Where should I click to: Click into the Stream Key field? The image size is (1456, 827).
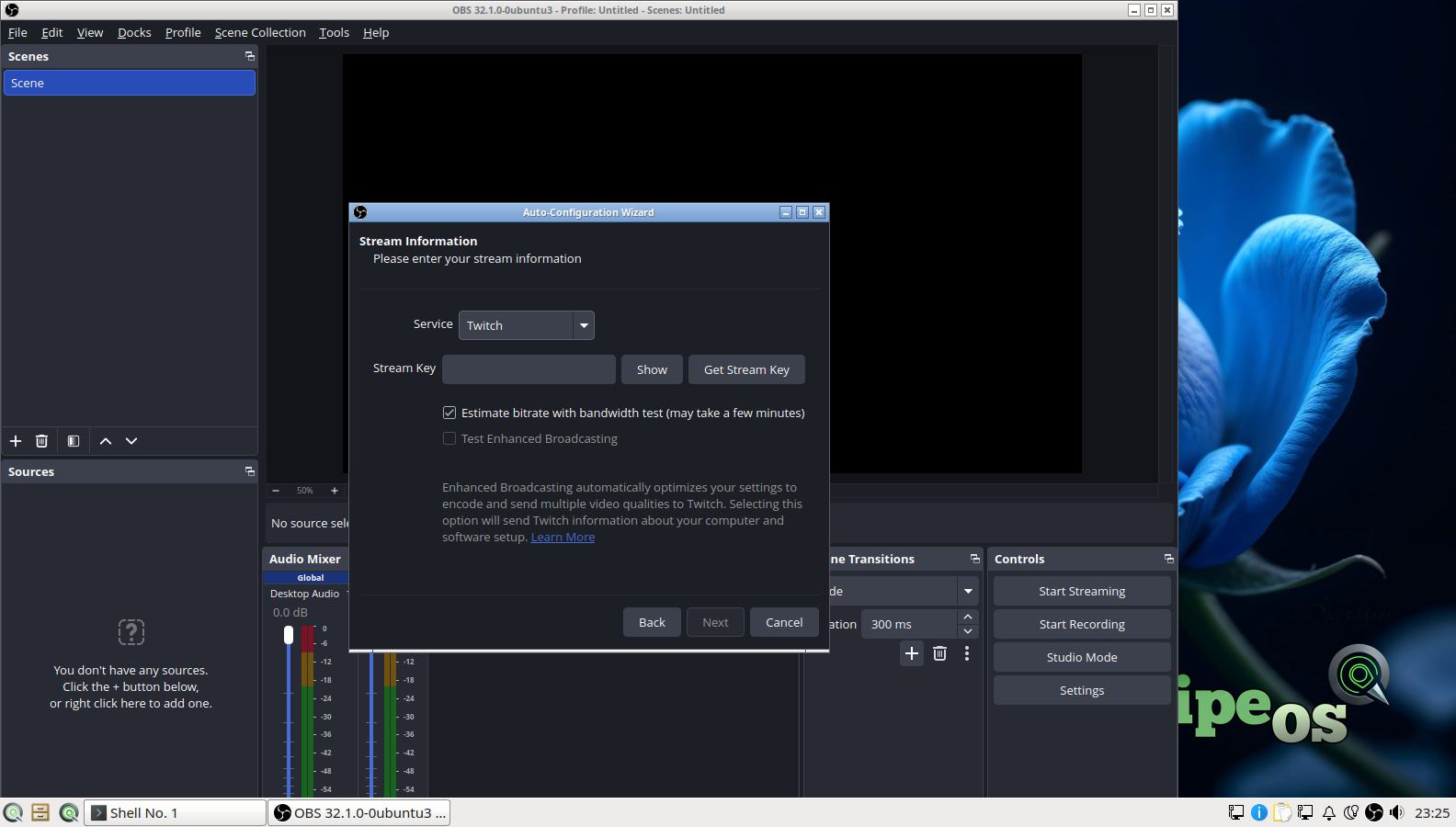[x=529, y=369]
